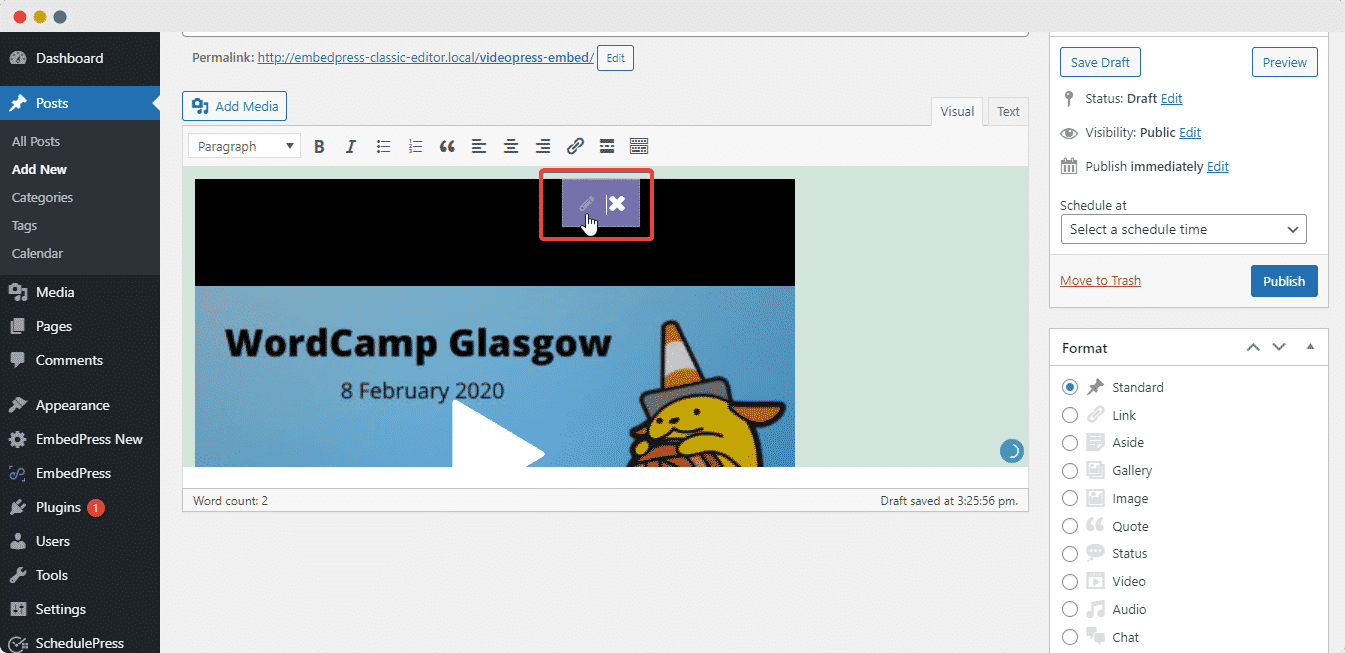Open Plugins menu
This screenshot has width=1345, height=653.
[80, 507]
